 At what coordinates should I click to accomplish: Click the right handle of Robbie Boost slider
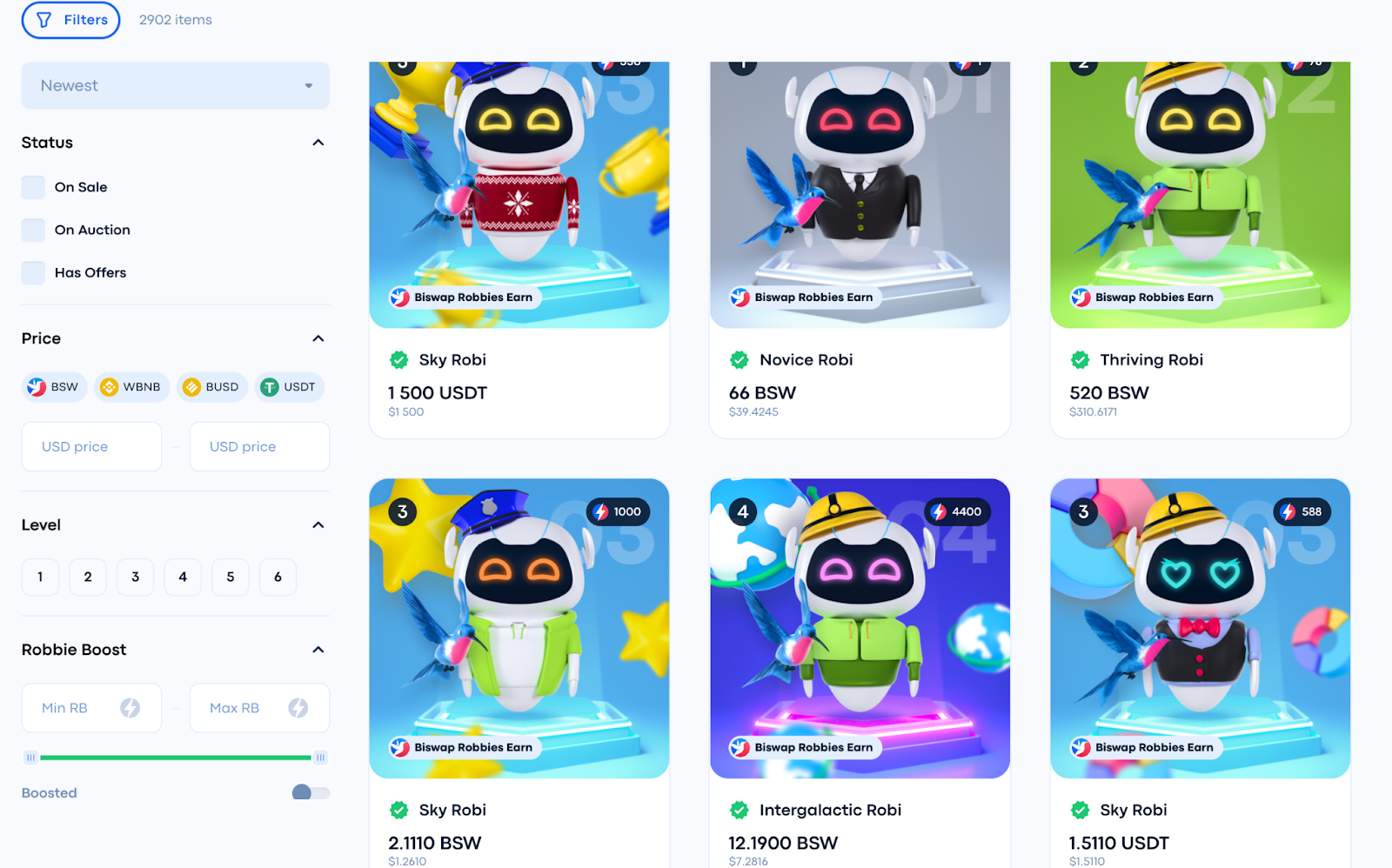coord(320,758)
